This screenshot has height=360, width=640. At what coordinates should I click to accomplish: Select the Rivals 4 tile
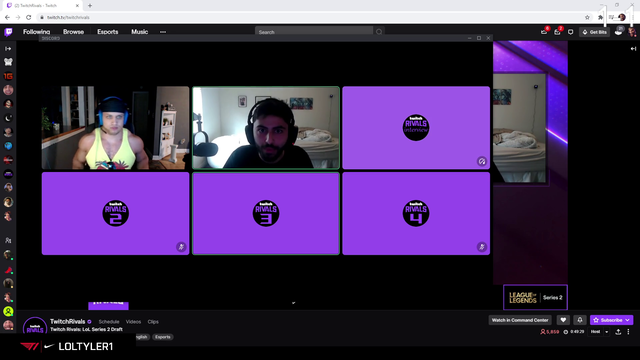point(416,213)
